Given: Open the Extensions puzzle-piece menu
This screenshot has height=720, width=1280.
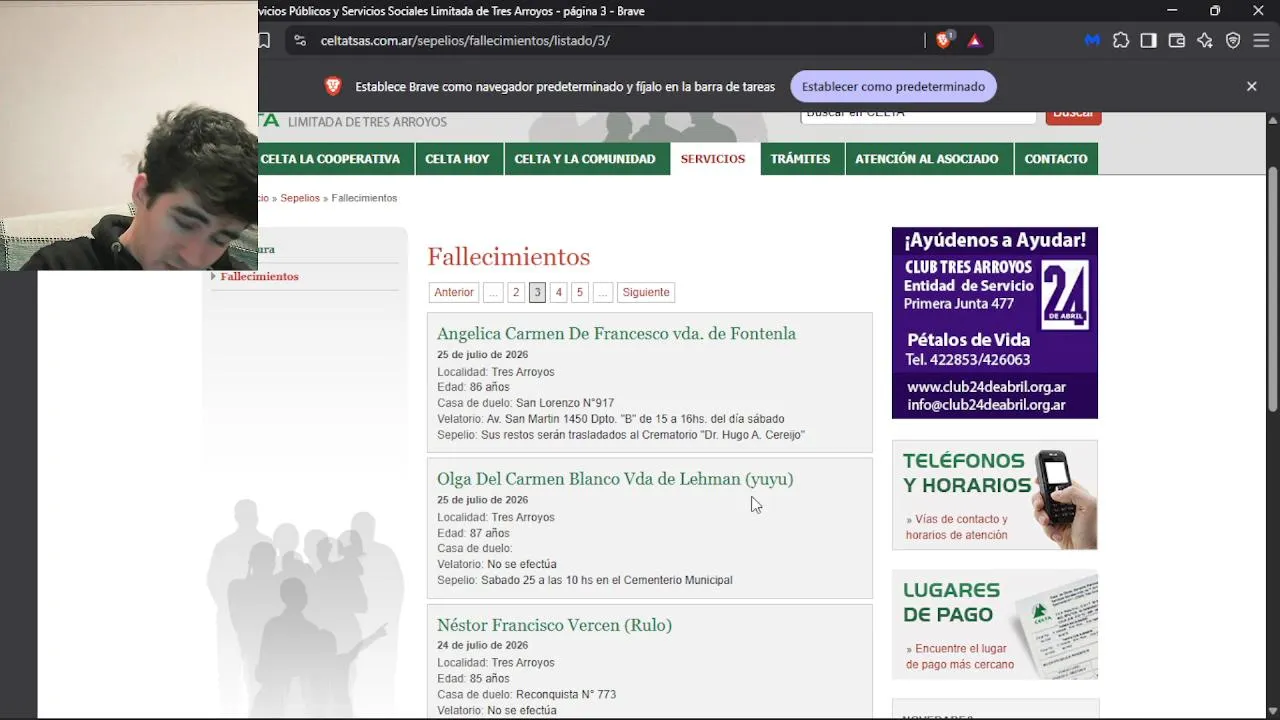Looking at the screenshot, I should (1120, 41).
